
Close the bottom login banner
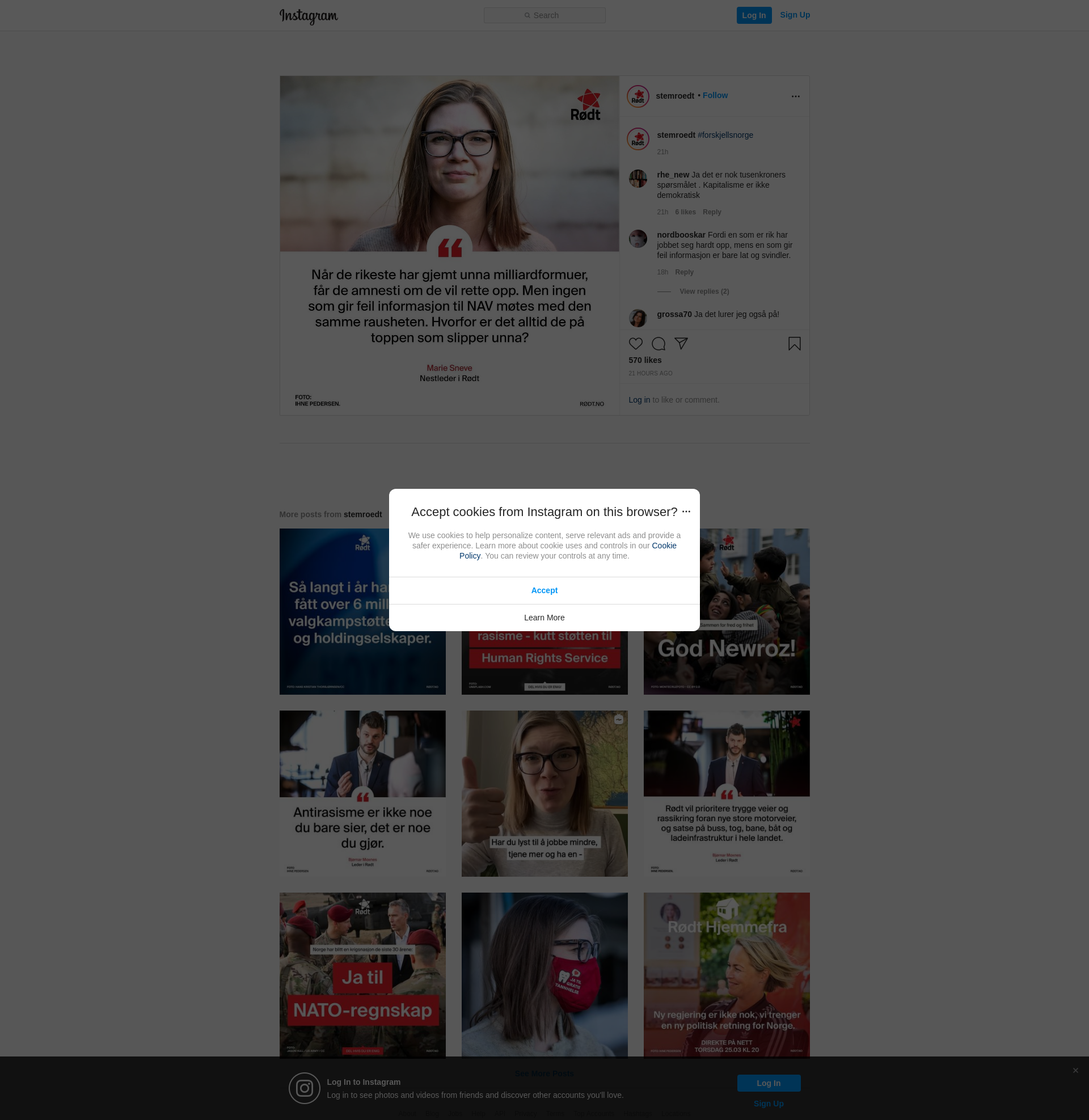tap(1075, 1070)
